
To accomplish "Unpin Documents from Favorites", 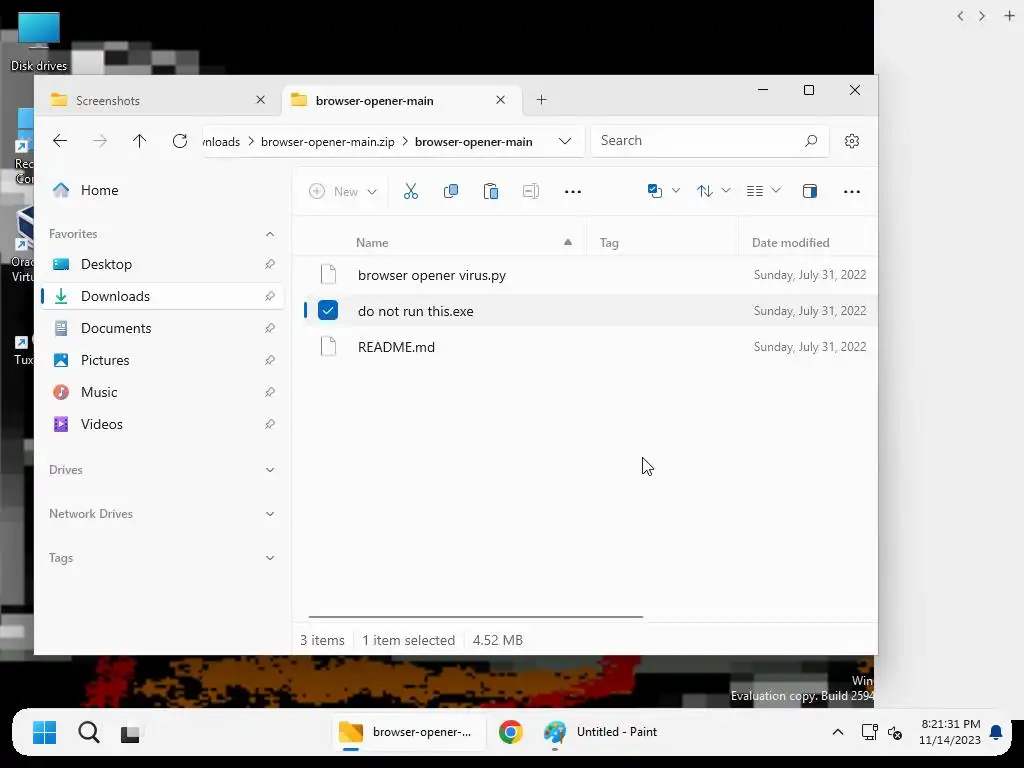I will pyautogui.click(x=270, y=328).
